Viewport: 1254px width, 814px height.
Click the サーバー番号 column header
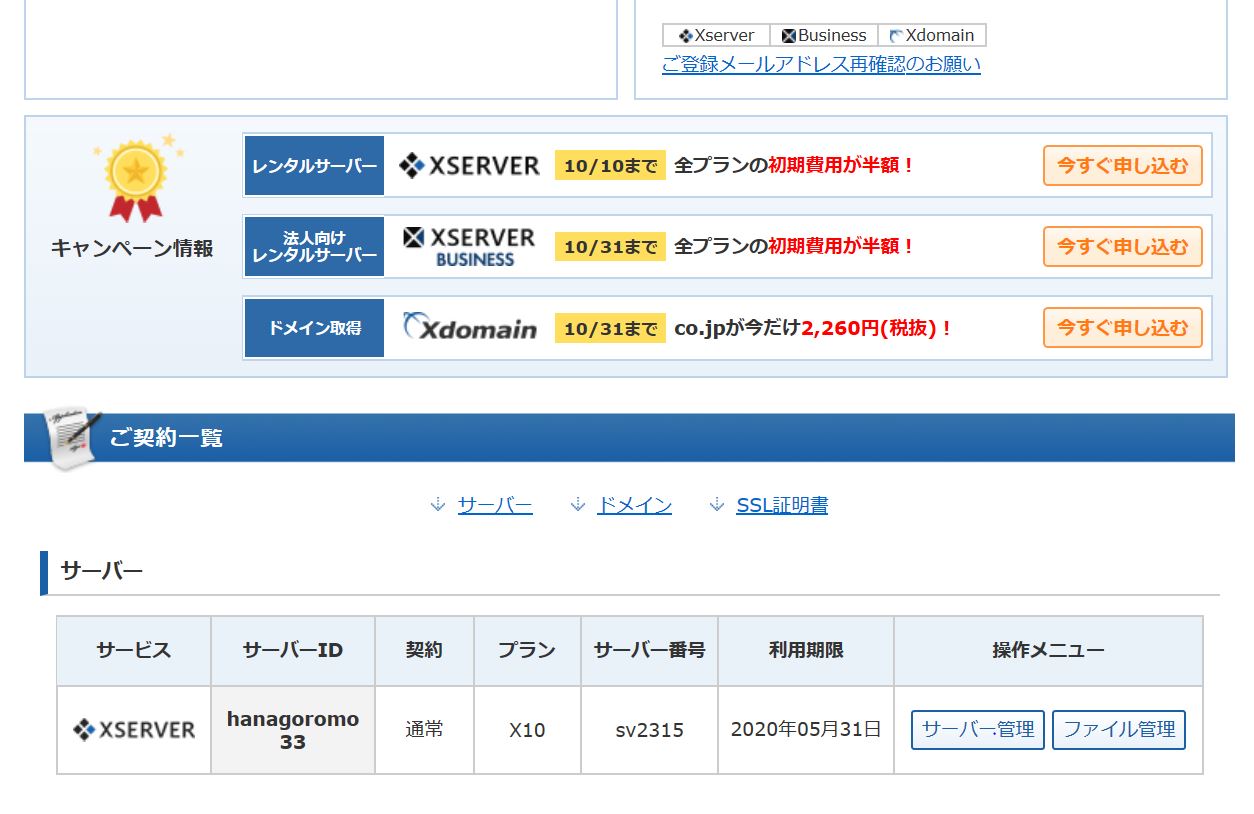(650, 651)
